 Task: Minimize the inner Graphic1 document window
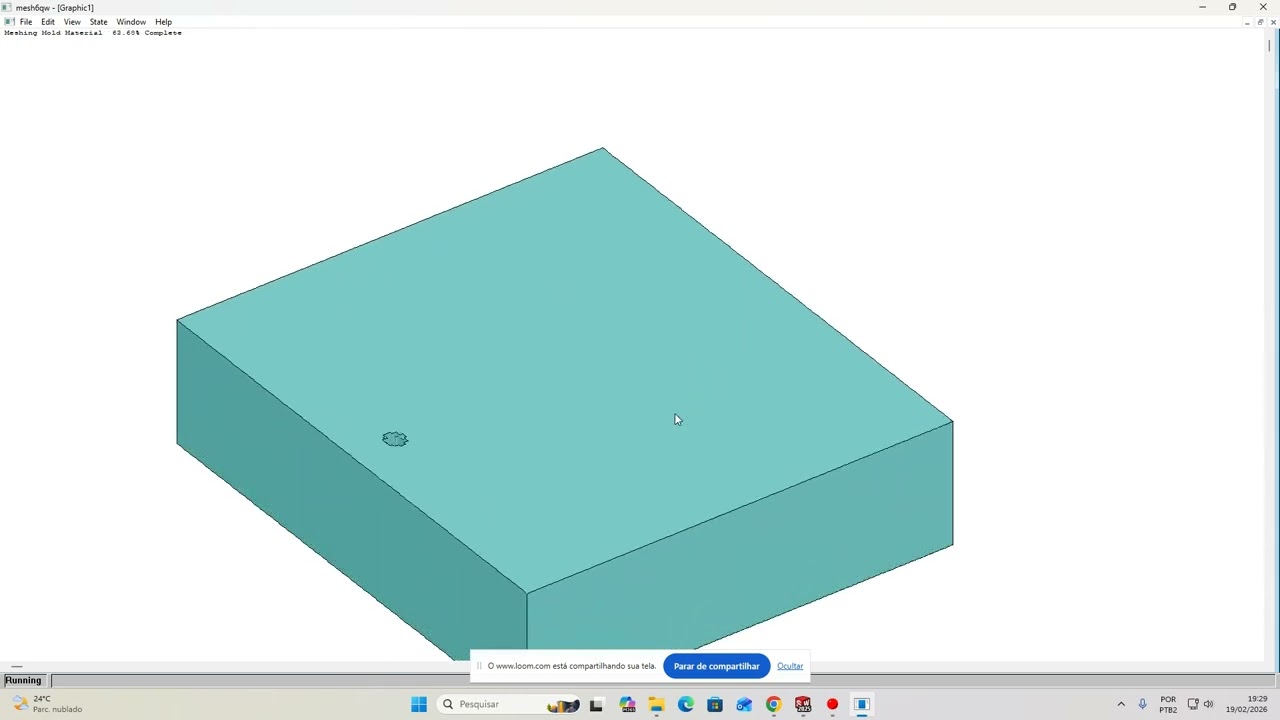[x=1247, y=22]
